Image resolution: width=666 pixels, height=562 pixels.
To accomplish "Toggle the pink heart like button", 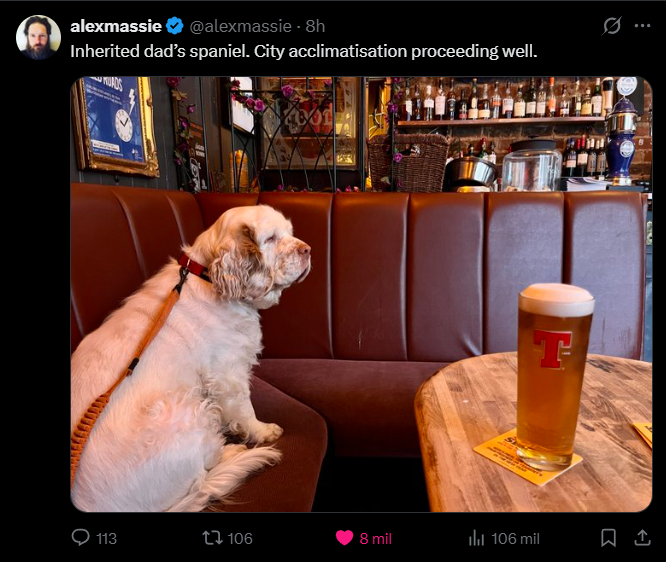I will 344,538.
